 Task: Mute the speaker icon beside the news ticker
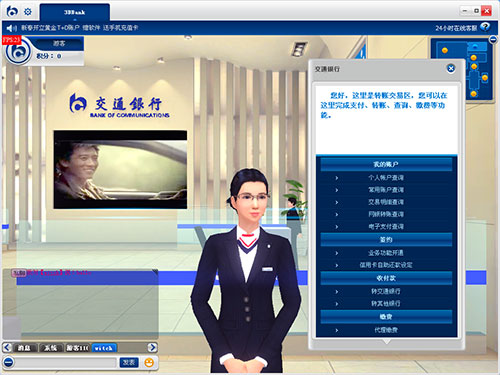coord(11,28)
